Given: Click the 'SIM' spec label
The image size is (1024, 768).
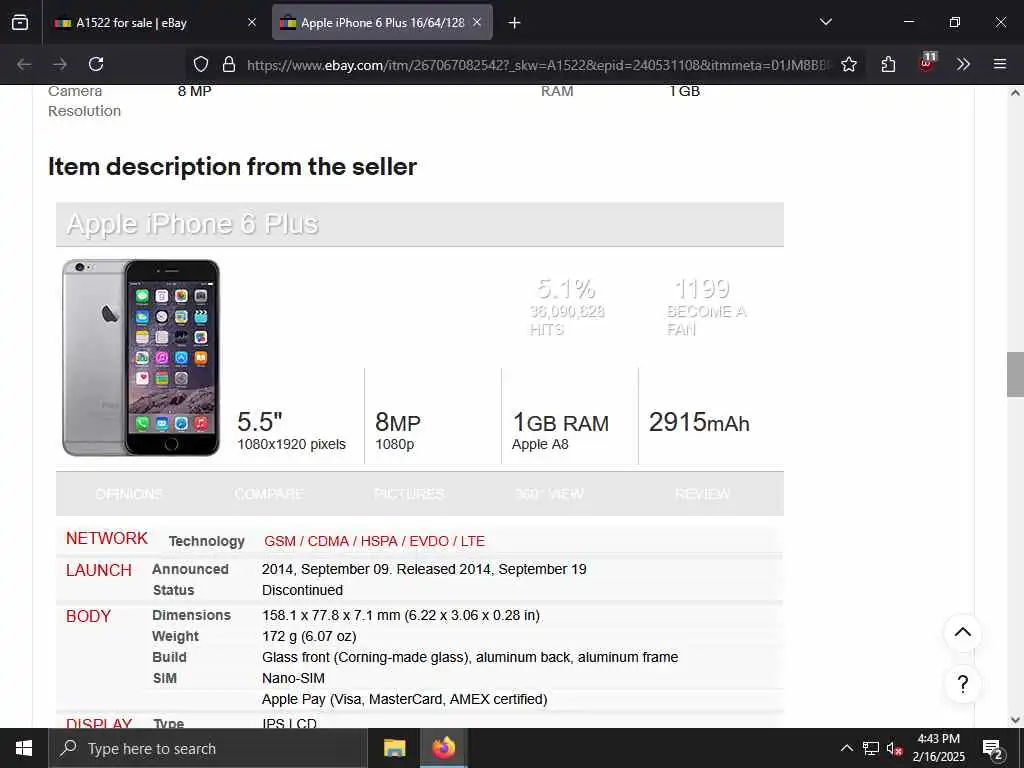Looking at the screenshot, I should (x=165, y=678).
